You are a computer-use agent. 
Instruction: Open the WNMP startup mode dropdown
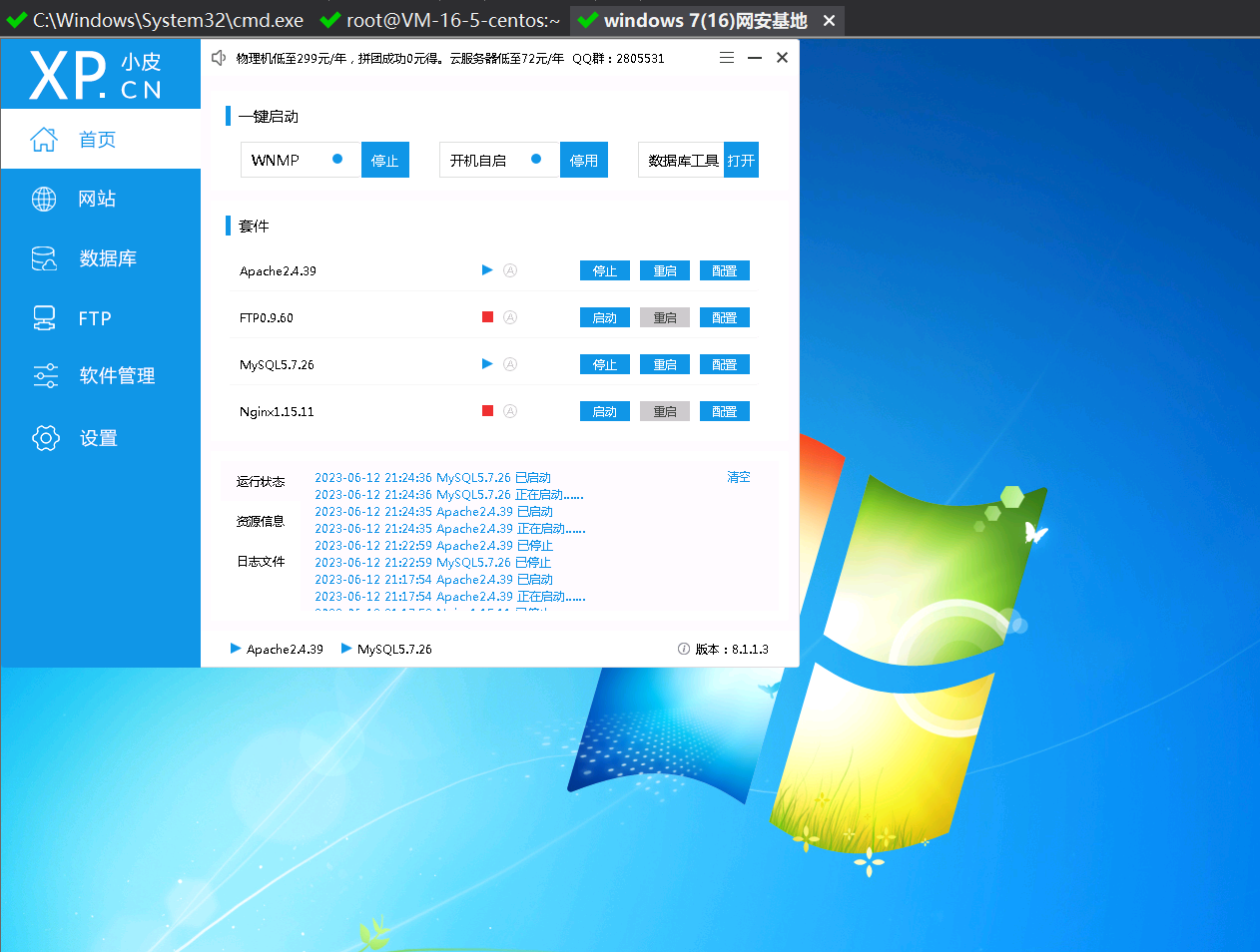click(x=300, y=159)
